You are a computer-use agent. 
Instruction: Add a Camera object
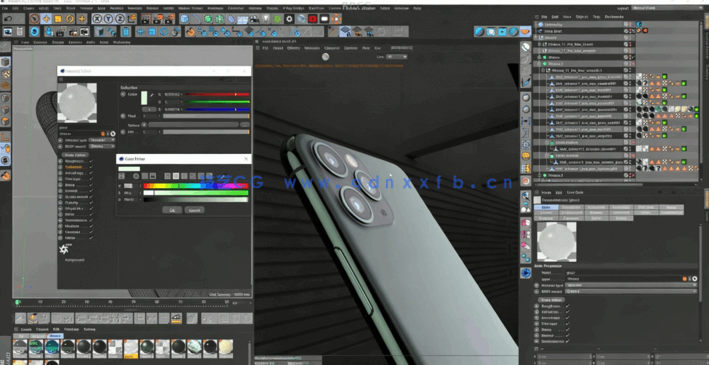pyautogui.click(x=254, y=19)
